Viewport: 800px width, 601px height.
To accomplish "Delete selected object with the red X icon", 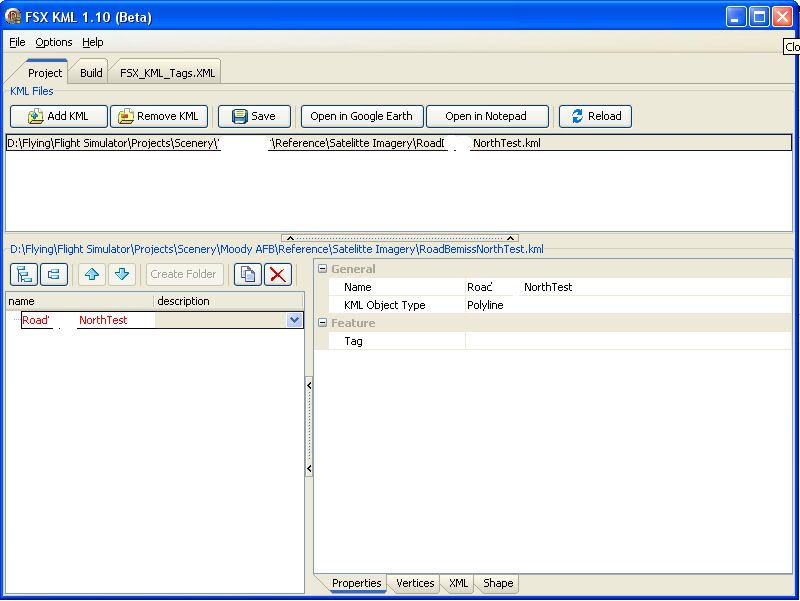I will pyautogui.click(x=278, y=274).
